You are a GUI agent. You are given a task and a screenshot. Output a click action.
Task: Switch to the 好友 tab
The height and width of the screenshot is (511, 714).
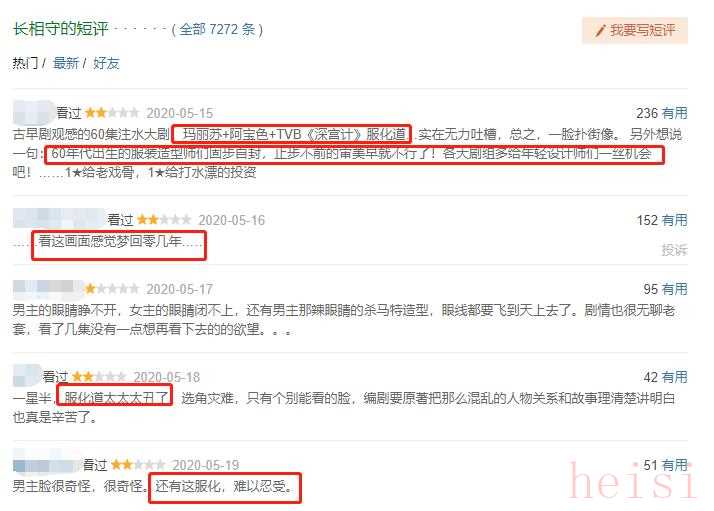coord(106,63)
